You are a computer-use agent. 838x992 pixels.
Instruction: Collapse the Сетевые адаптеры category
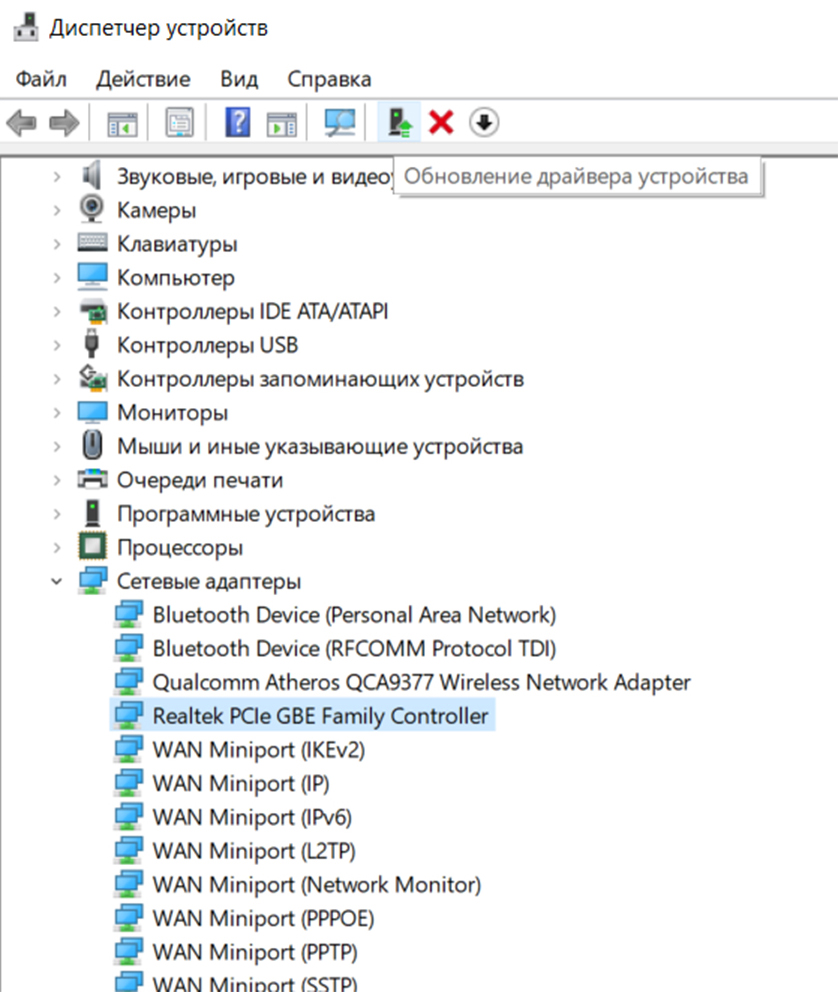[57, 581]
